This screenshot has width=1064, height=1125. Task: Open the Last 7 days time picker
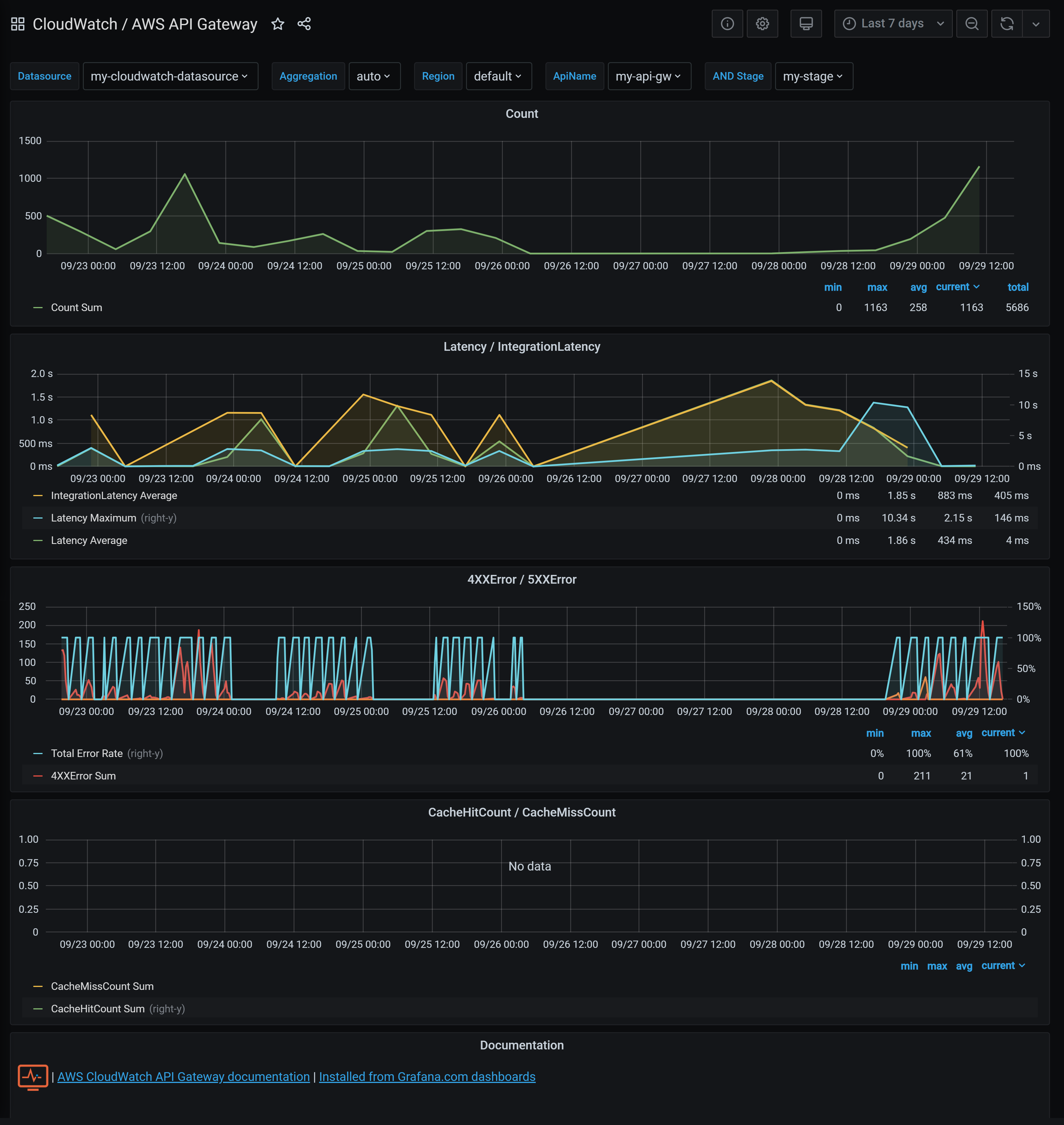(x=893, y=24)
